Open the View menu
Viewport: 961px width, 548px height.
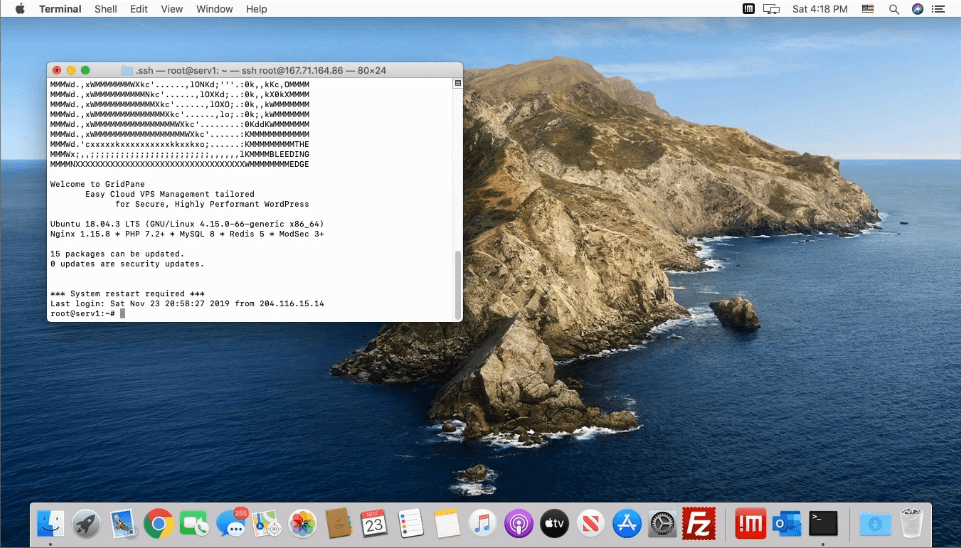[x=172, y=9]
